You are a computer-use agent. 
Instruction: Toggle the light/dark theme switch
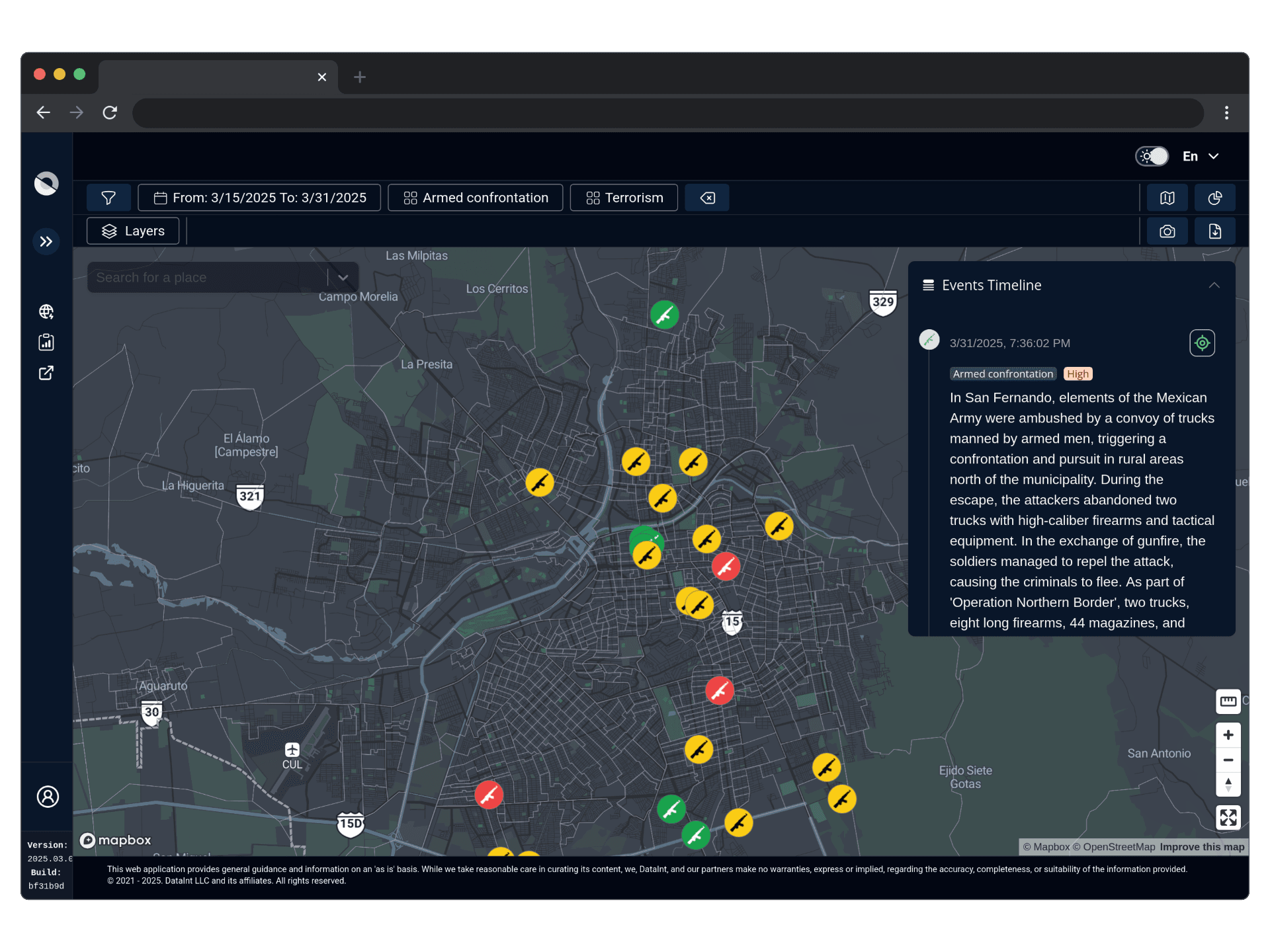(x=1152, y=157)
